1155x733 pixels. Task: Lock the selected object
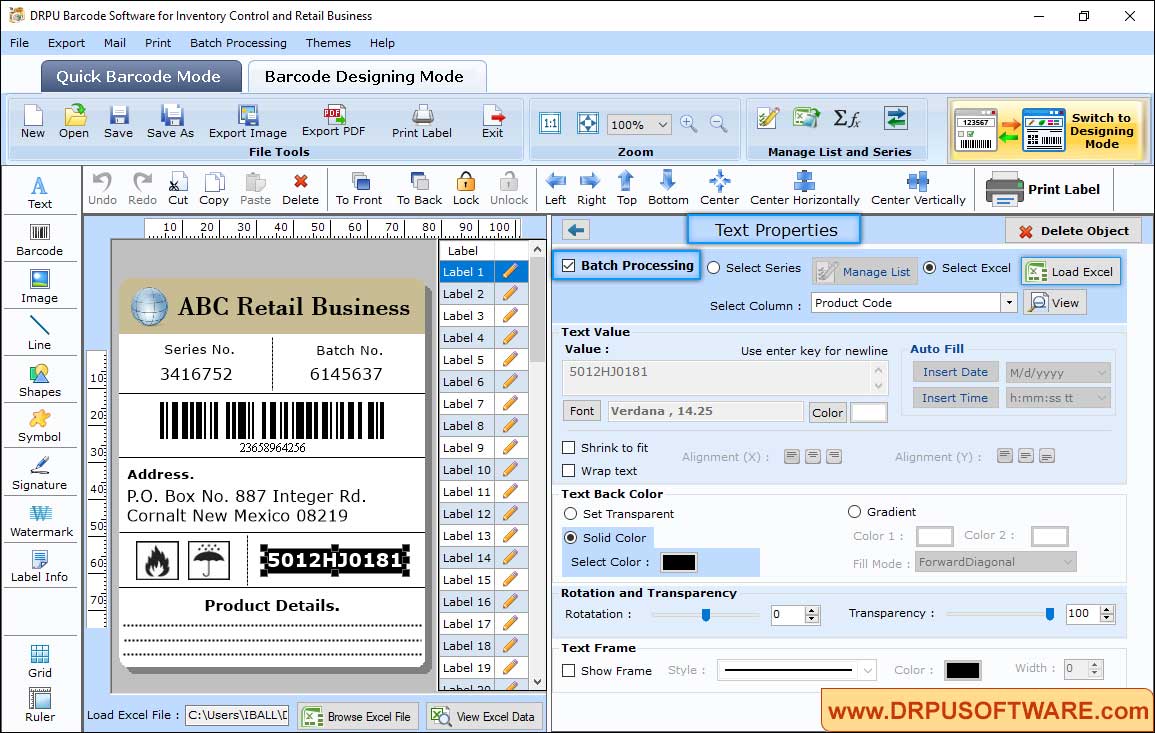[466, 189]
